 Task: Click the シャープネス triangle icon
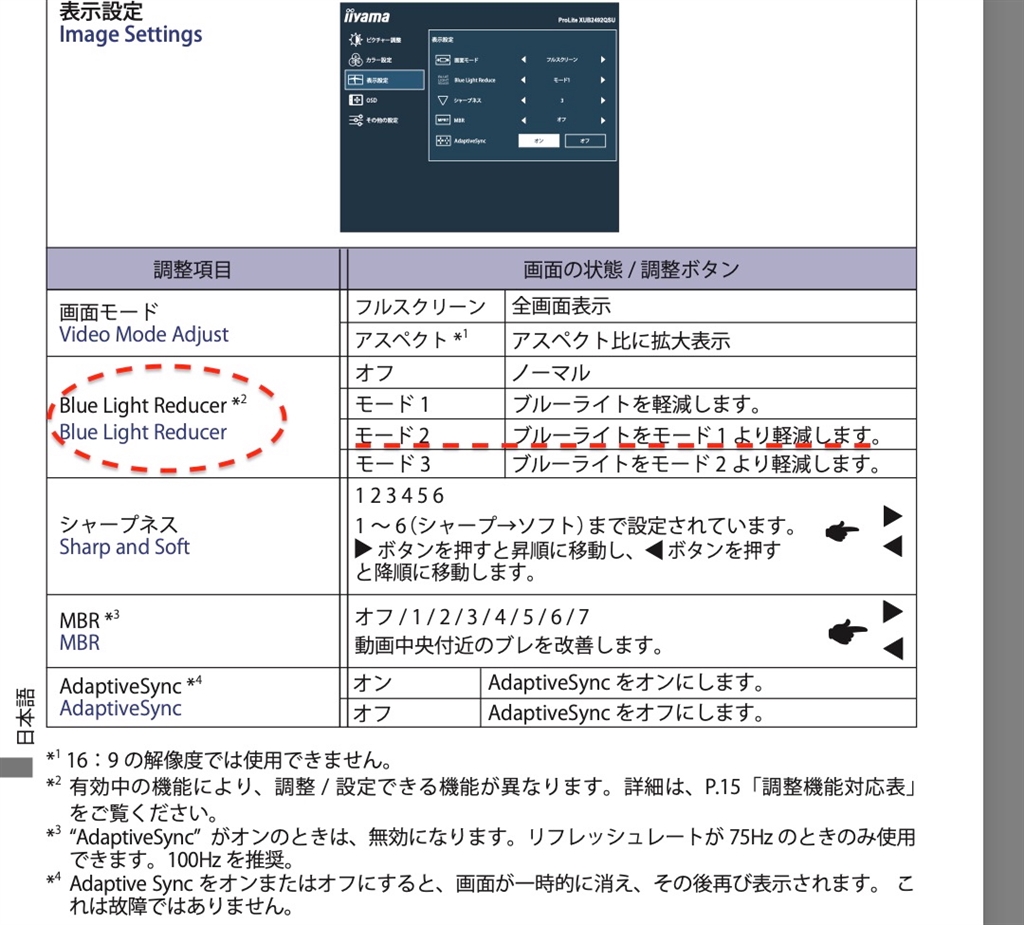[442, 100]
